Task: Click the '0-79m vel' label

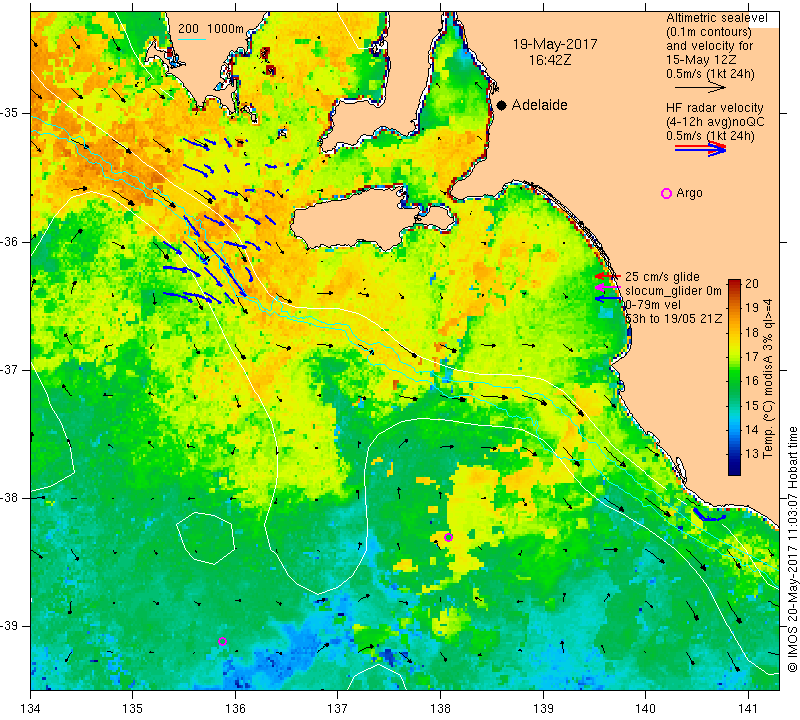Action: point(653,305)
